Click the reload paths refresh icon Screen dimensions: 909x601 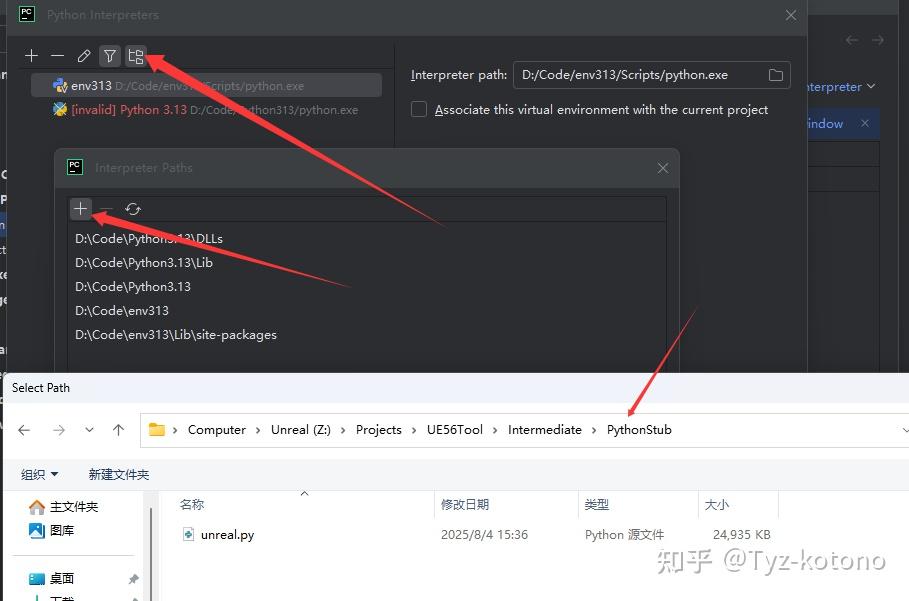tap(133, 209)
